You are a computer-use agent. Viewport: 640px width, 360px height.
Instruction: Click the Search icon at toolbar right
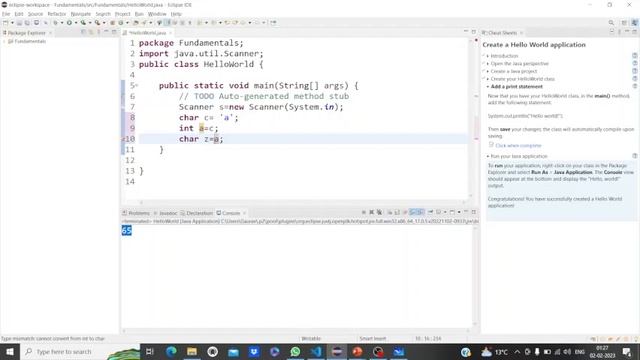[611, 22]
